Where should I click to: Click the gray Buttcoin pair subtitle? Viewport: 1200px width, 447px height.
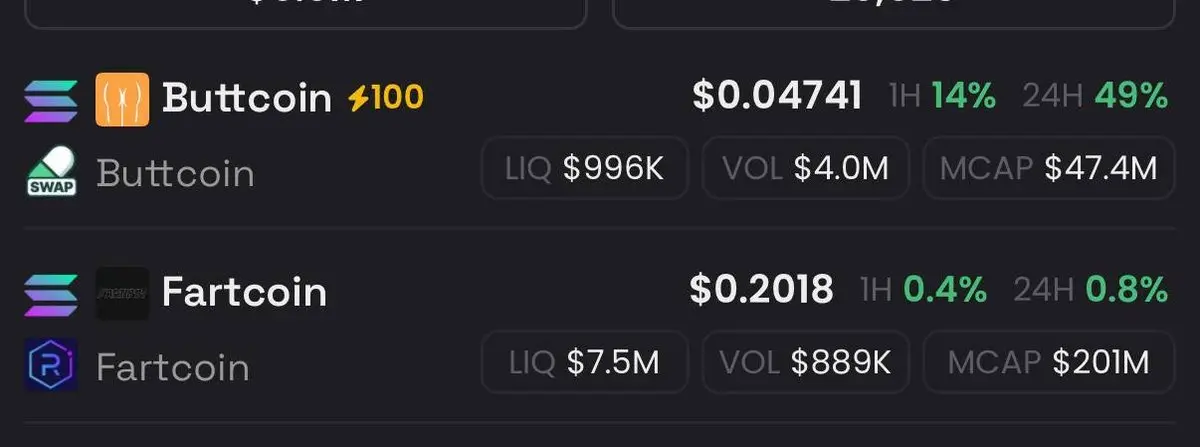coord(175,173)
